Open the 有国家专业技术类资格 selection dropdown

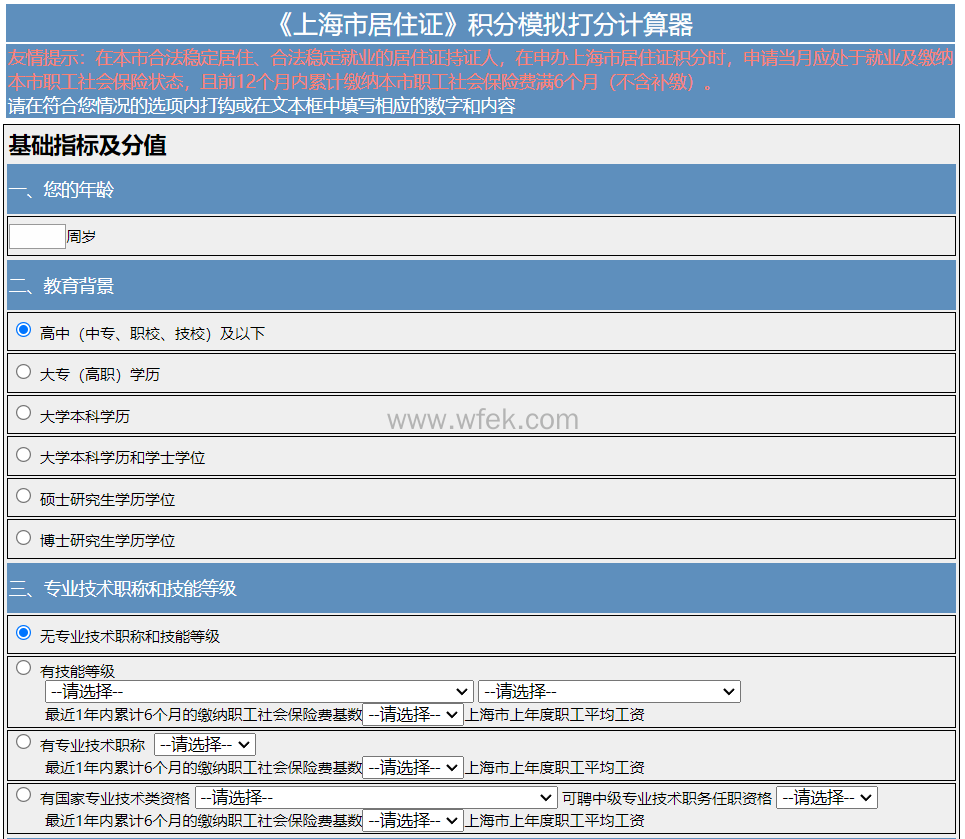click(376, 798)
